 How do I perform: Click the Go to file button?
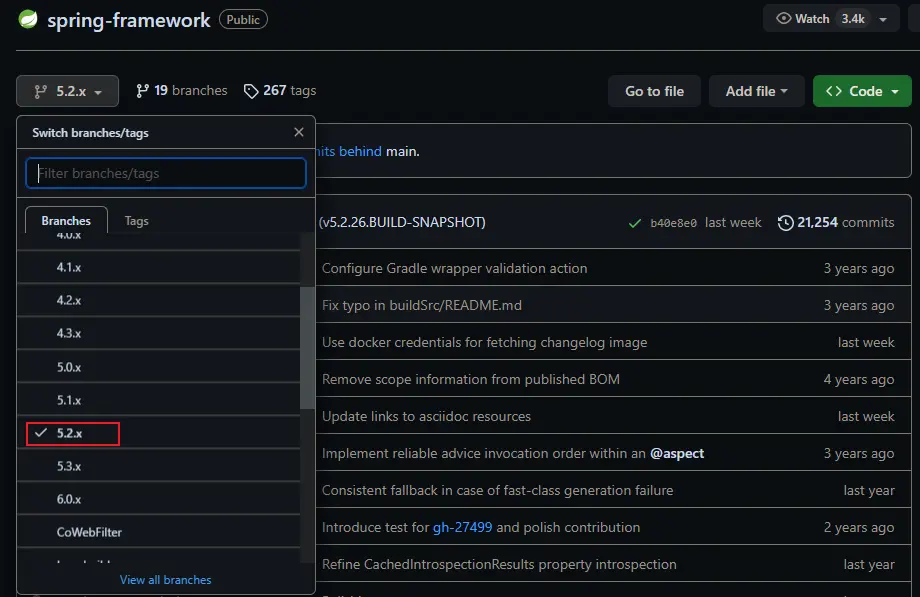[654, 91]
